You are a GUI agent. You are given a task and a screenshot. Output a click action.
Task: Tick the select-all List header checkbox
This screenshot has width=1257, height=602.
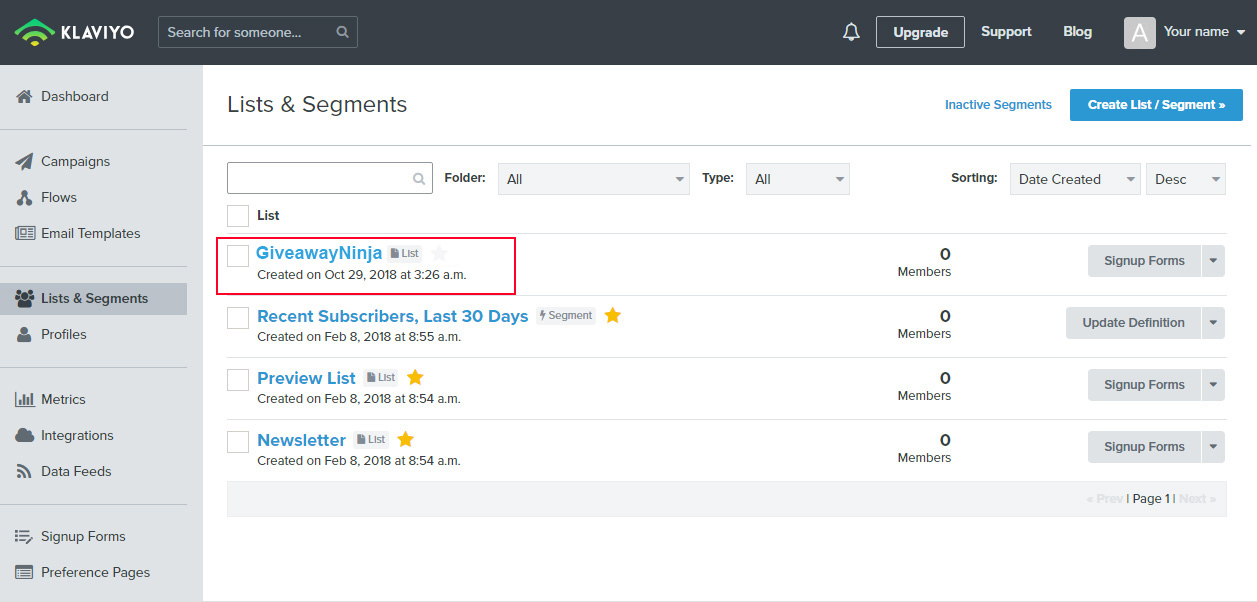[238, 215]
